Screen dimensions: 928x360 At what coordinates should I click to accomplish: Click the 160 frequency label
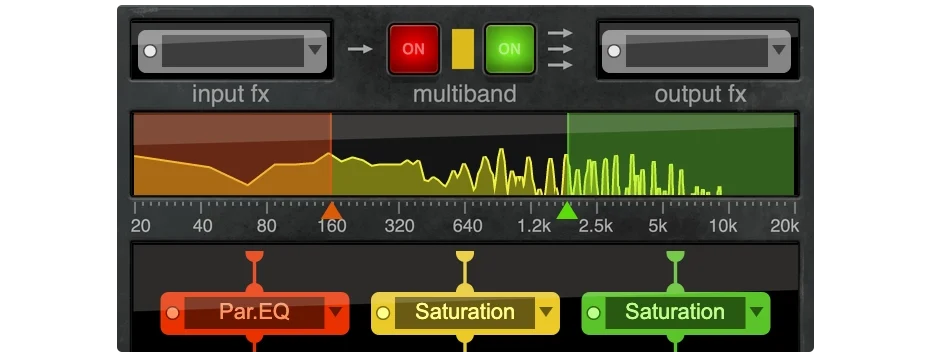pyautogui.click(x=332, y=226)
